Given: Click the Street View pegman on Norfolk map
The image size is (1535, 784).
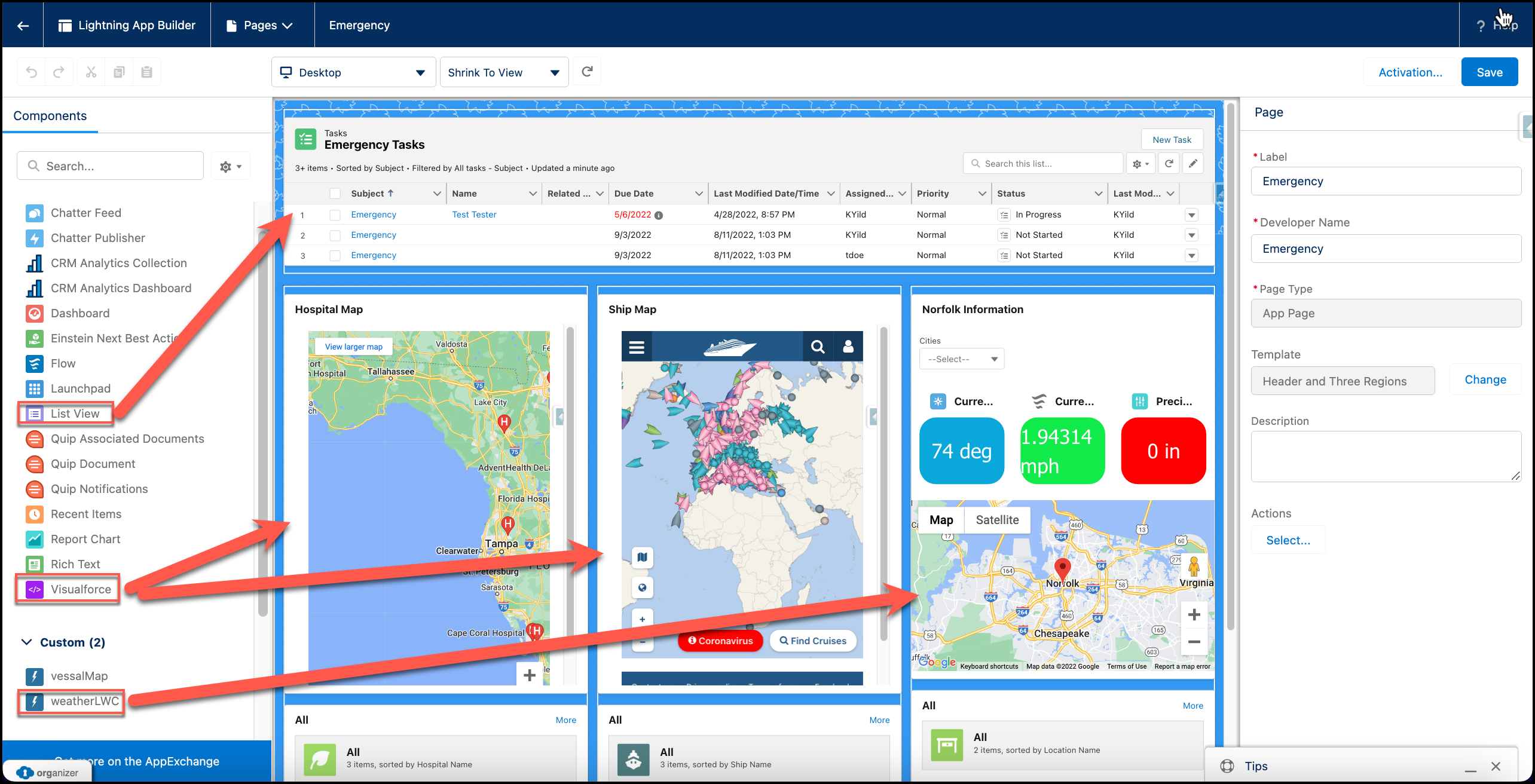Looking at the screenshot, I should tap(1194, 566).
